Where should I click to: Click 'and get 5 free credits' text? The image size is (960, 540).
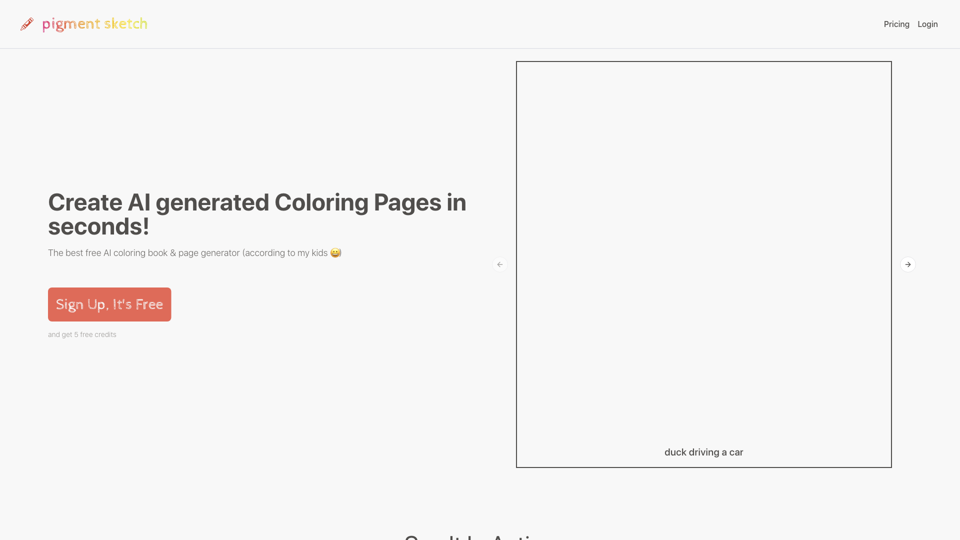pyautogui.click(x=82, y=335)
